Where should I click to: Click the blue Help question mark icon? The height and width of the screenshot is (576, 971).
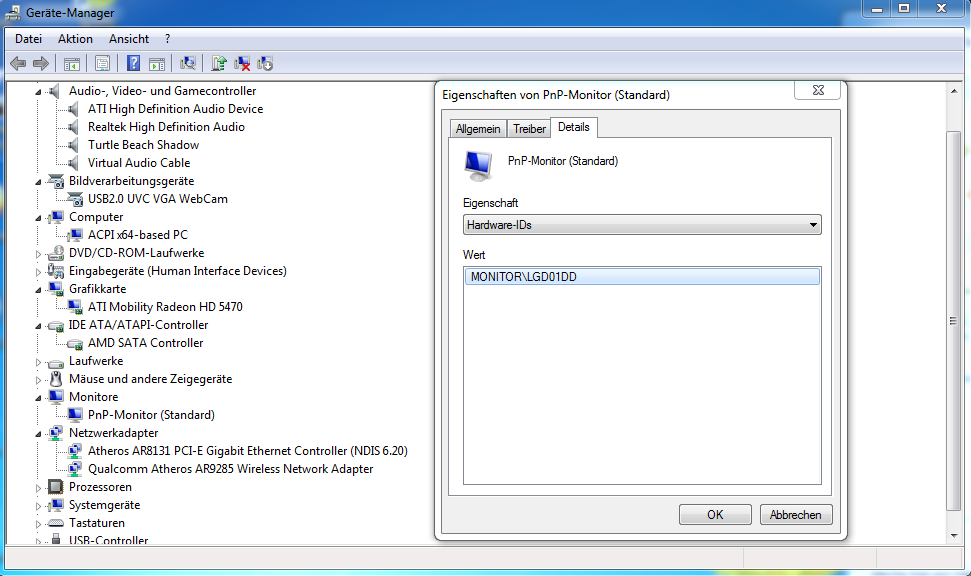coord(133,63)
